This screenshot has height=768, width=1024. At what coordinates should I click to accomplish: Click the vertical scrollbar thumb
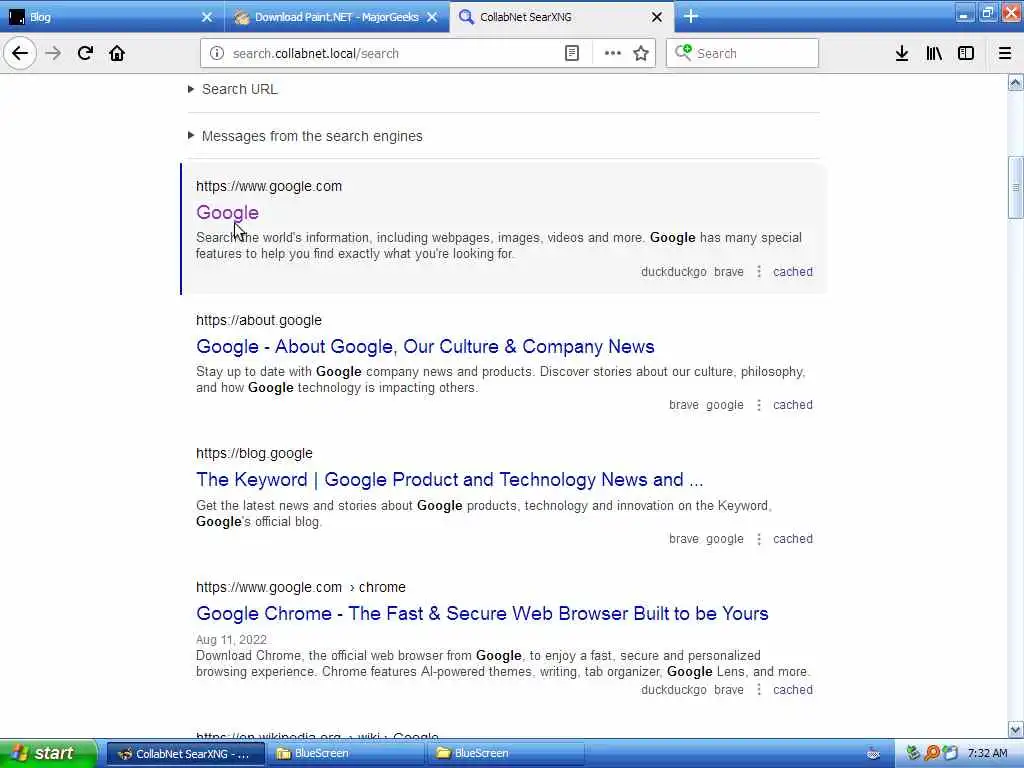(1016, 188)
